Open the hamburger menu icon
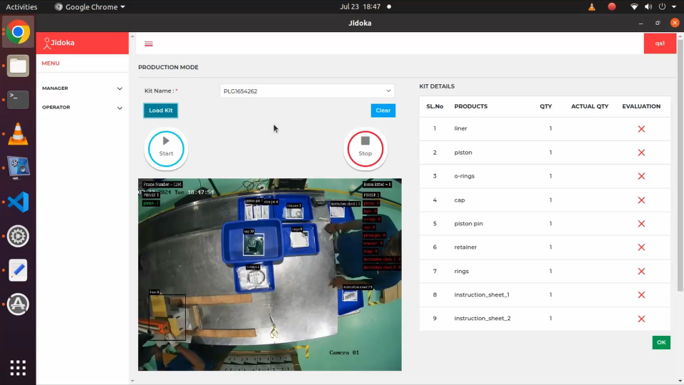 (148, 44)
